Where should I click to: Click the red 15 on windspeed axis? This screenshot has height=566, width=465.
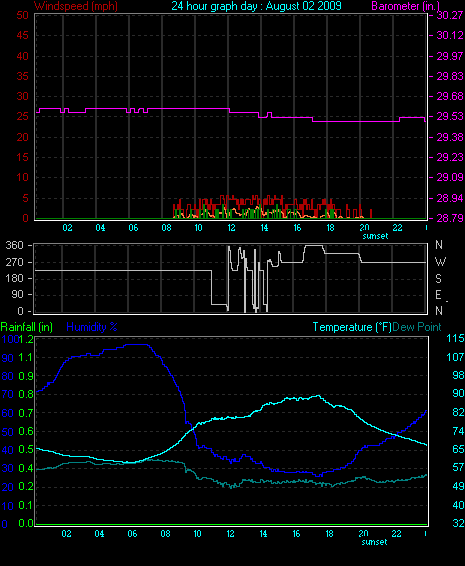click(x=22, y=157)
